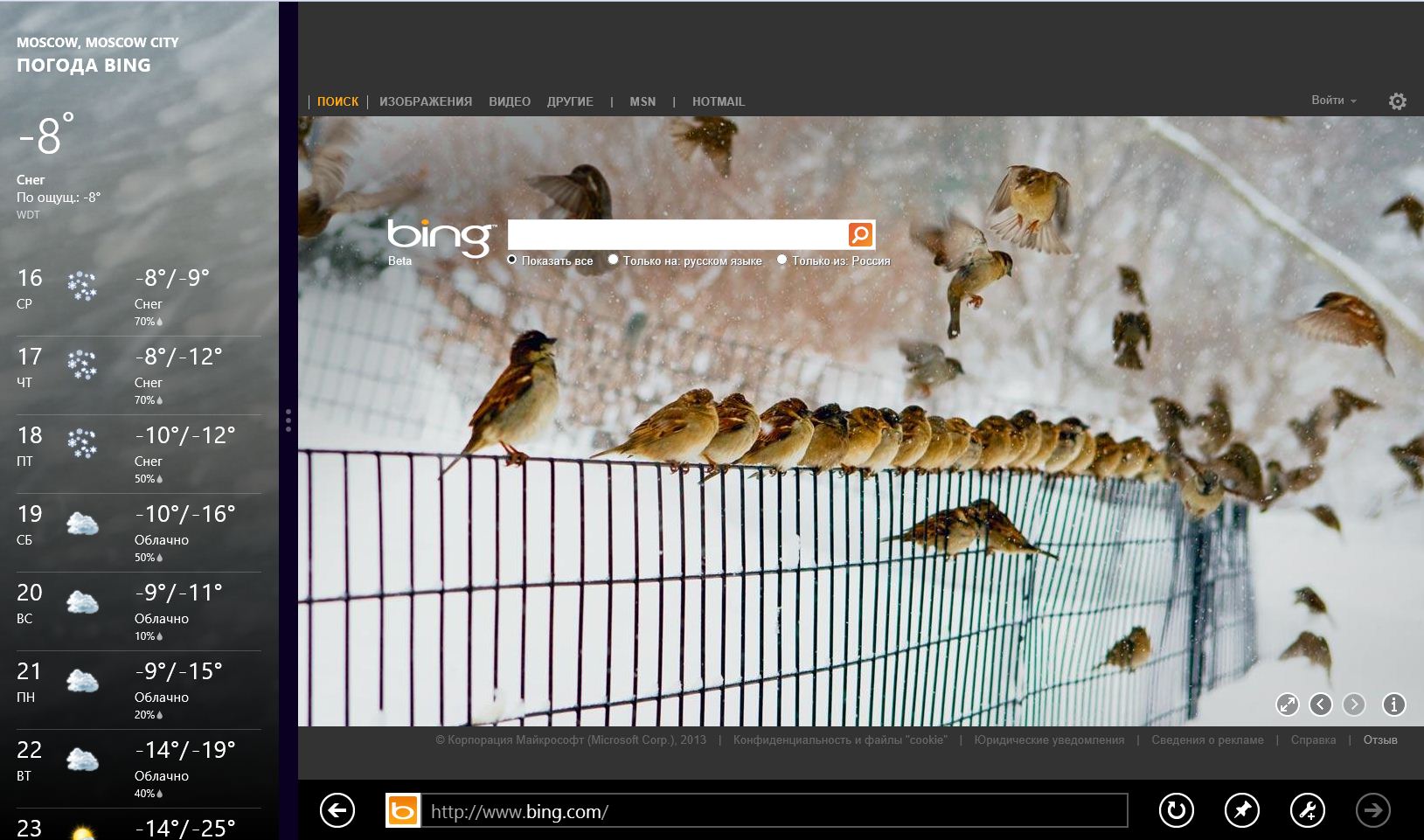Click 'MOSCOW, MOSCOW CITY' location text
1424x840 pixels.
pos(98,42)
